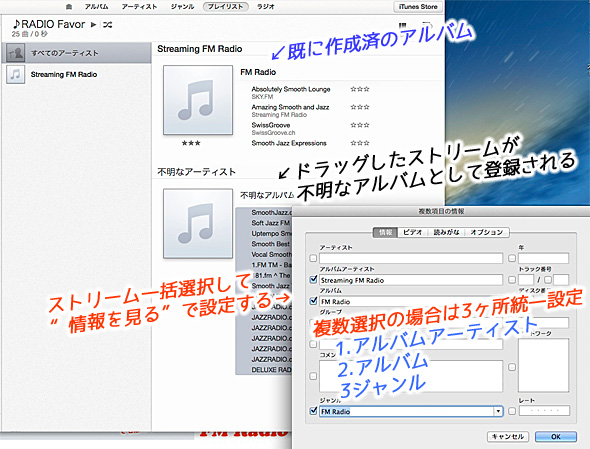Screen dimensions: 590x449
Task: Switch to the アーティスト view tab
Action: coord(139,6)
